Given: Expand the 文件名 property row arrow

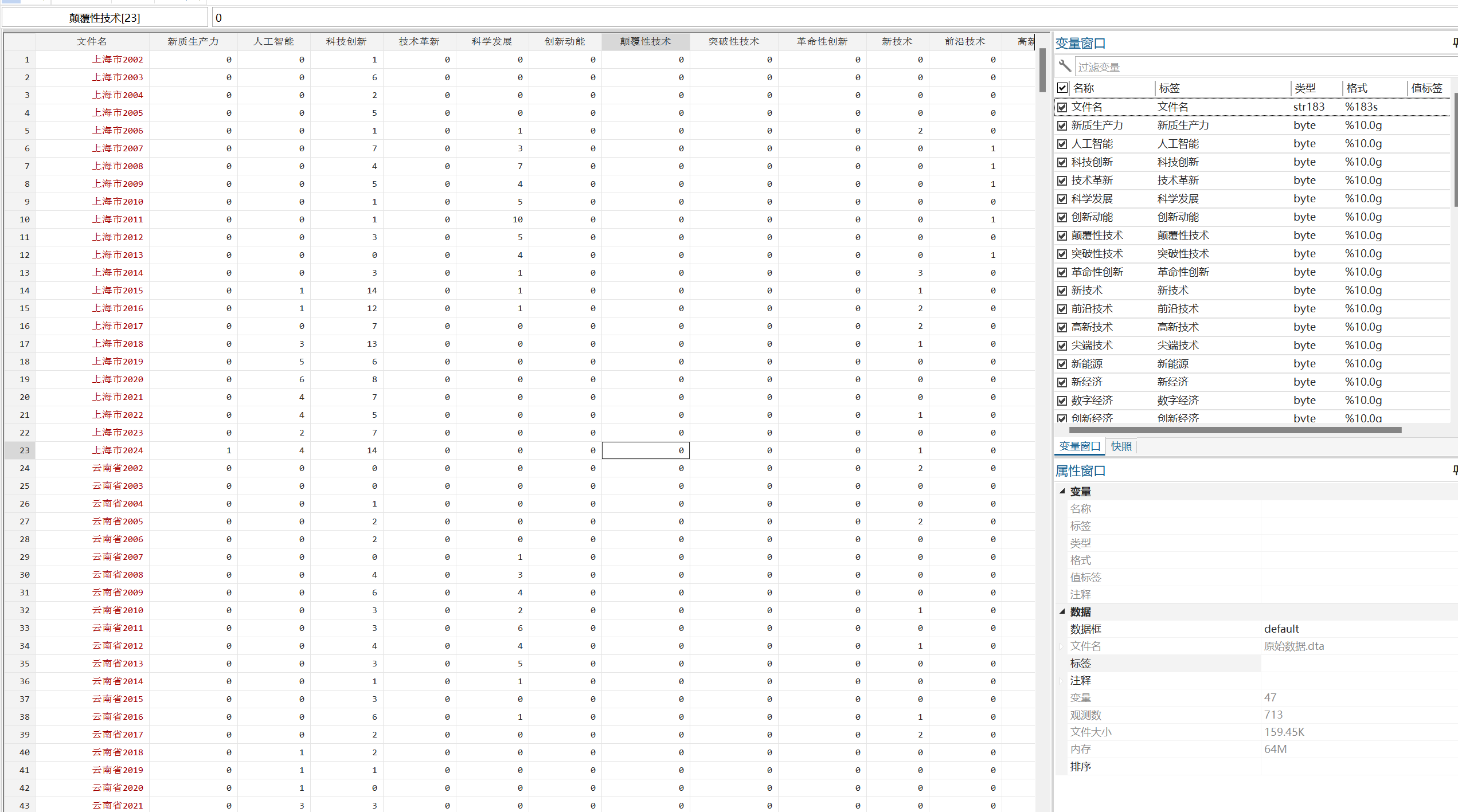Looking at the screenshot, I should [1062, 646].
